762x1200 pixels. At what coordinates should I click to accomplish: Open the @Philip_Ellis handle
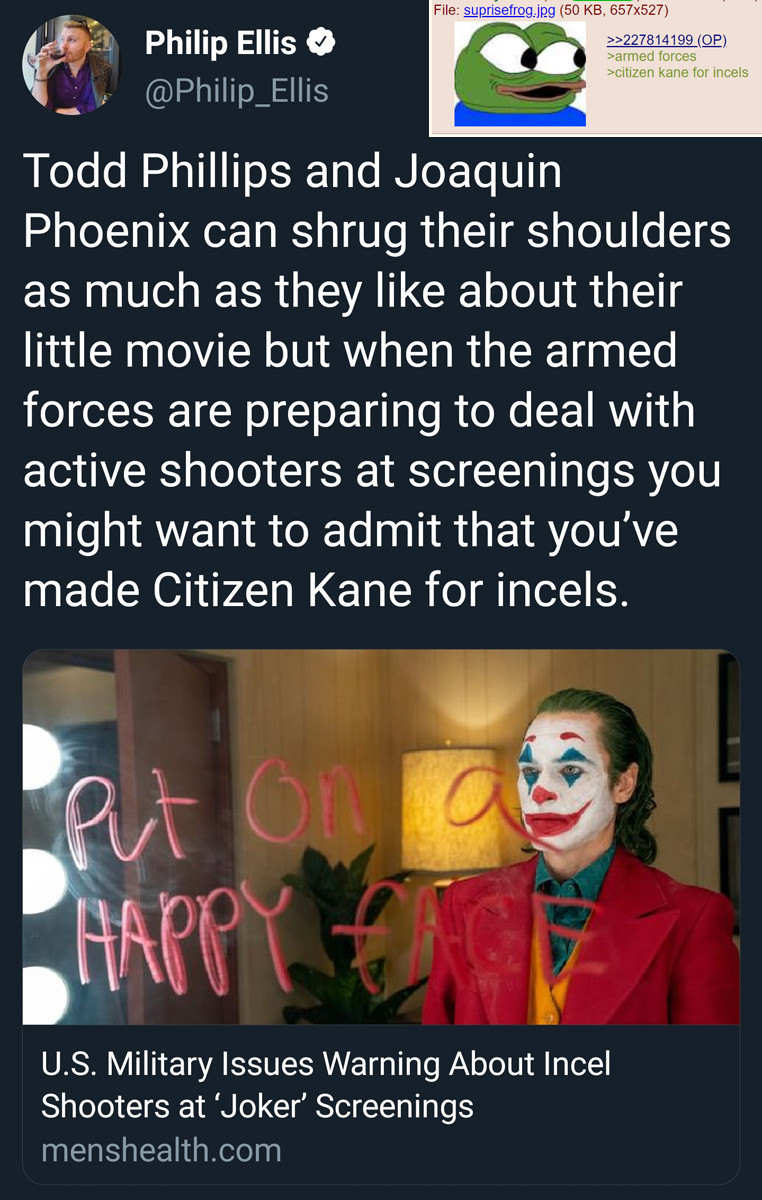[236, 91]
